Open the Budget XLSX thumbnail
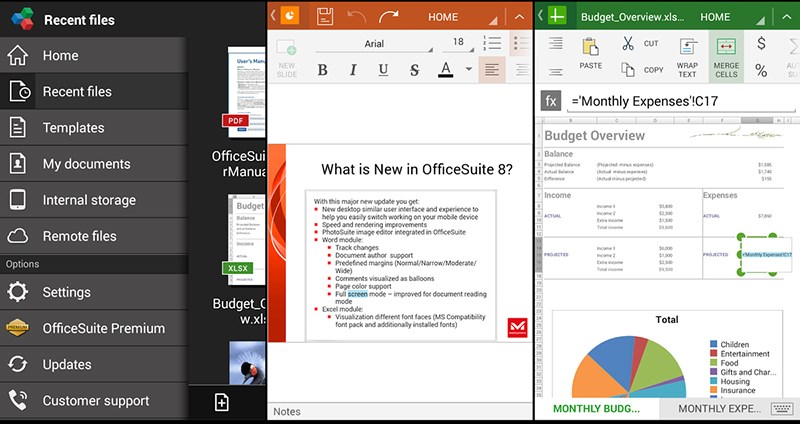The width and height of the screenshot is (800, 424). (x=246, y=240)
